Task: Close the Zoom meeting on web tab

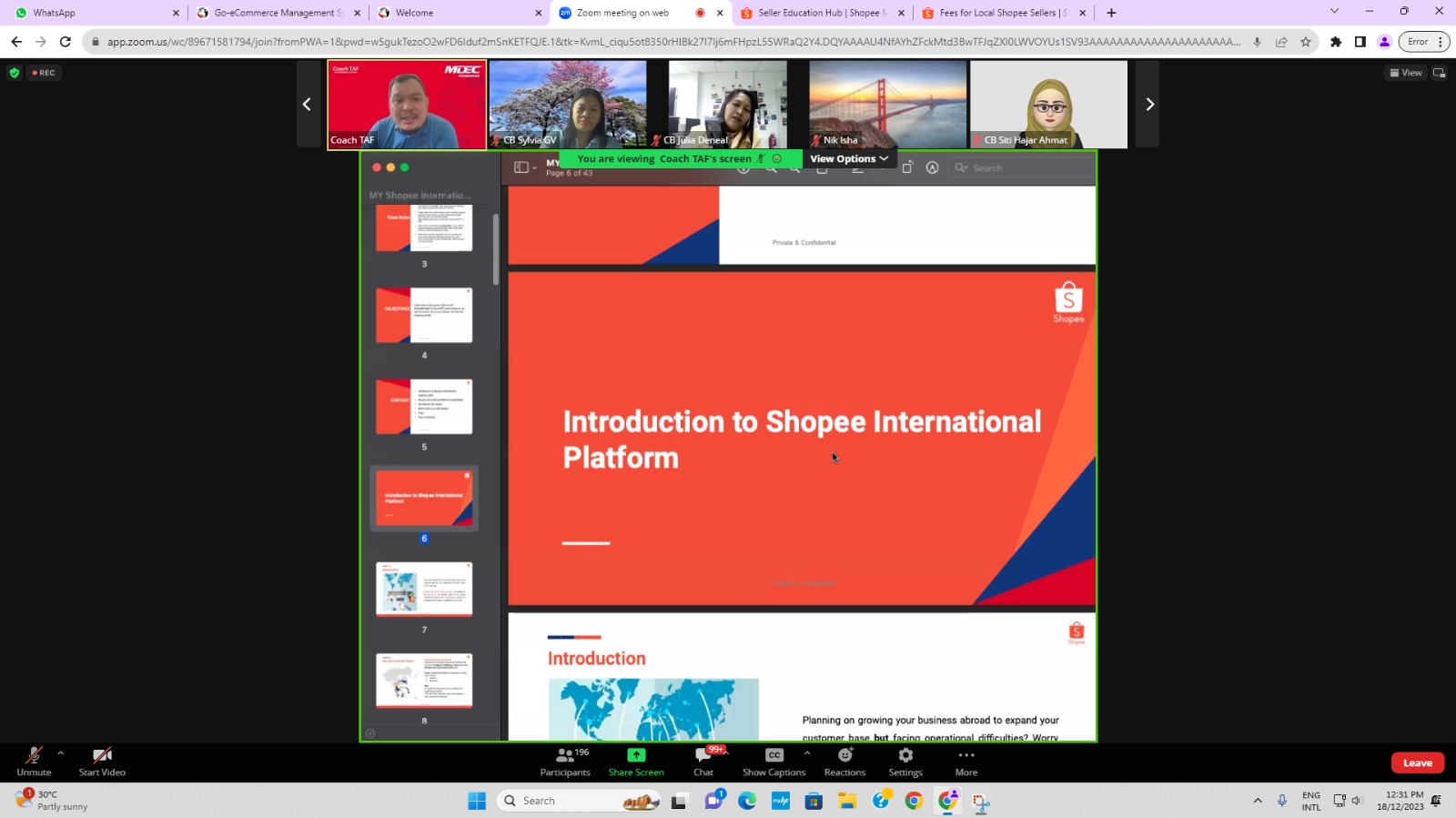Action: pyautogui.click(x=720, y=13)
